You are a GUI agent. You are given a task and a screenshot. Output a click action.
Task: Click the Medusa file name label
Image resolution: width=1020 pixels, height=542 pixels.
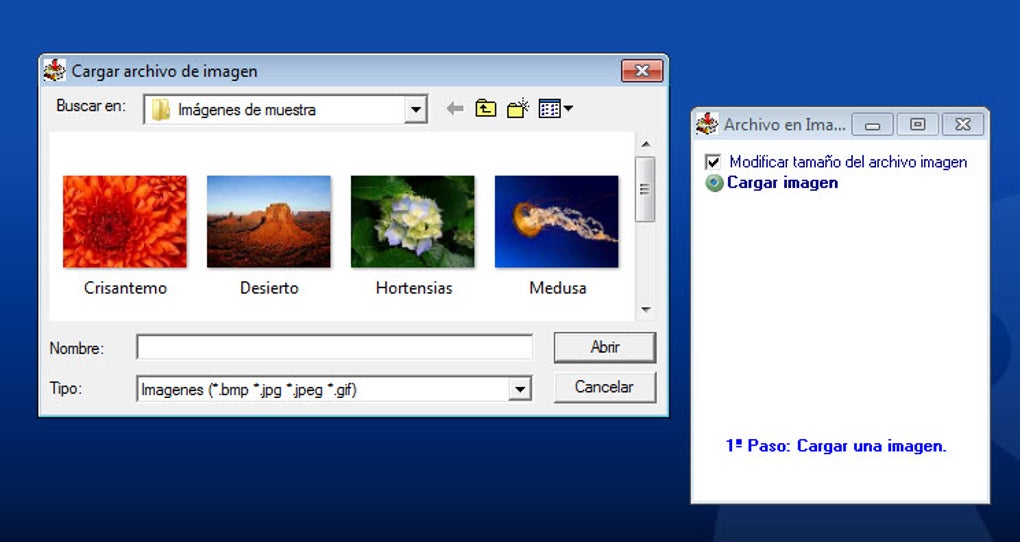coord(557,288)
